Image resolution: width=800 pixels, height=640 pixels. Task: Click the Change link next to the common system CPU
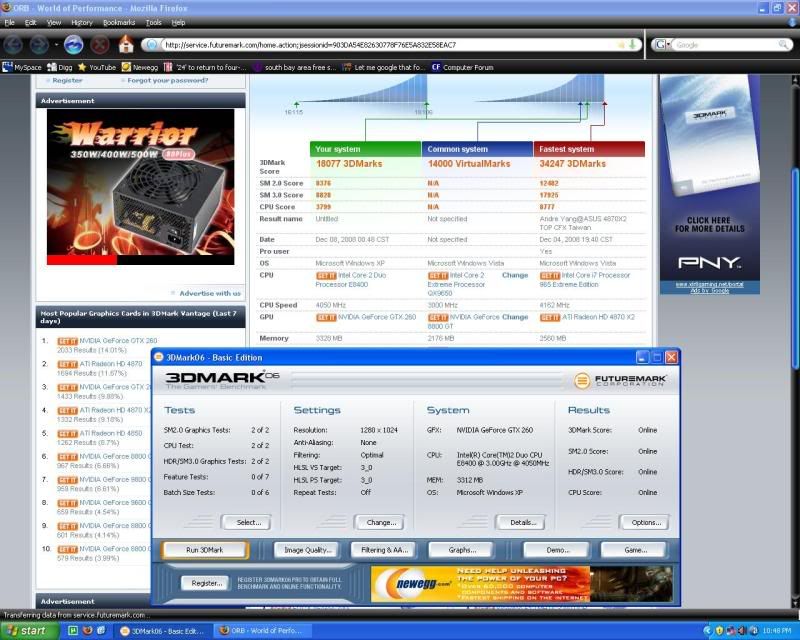[x=515, y=275]
